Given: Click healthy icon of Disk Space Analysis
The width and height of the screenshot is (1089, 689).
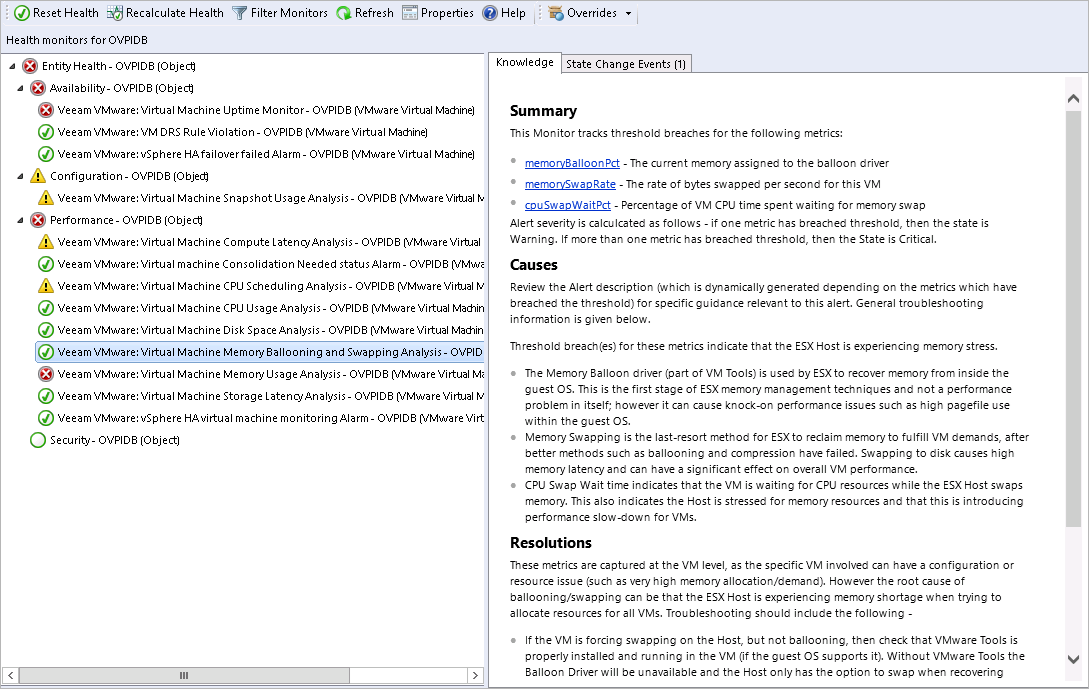Looking at the screenshot, I should 46,330.
